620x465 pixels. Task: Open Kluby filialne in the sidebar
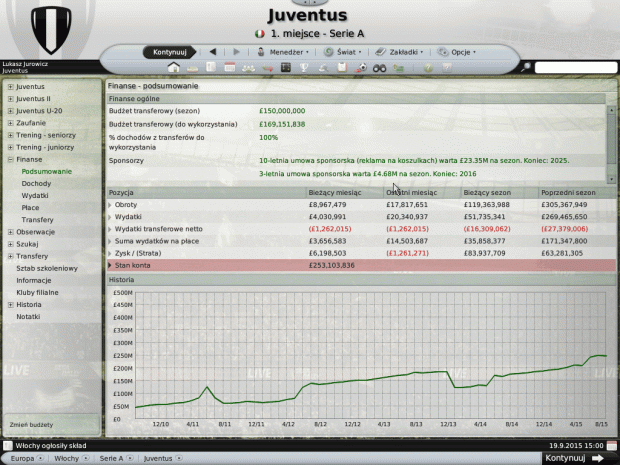point(37,293)
